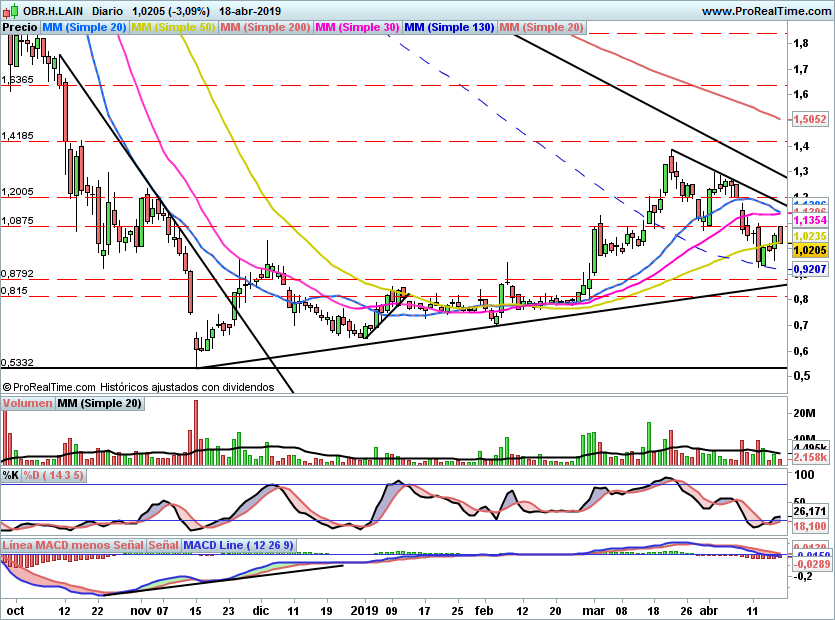The width and height of the screenshot is (835, 620).
Task: Click the 1,5052 price tag on the axis
Action: pyautogui.click(x=810, y=118)
